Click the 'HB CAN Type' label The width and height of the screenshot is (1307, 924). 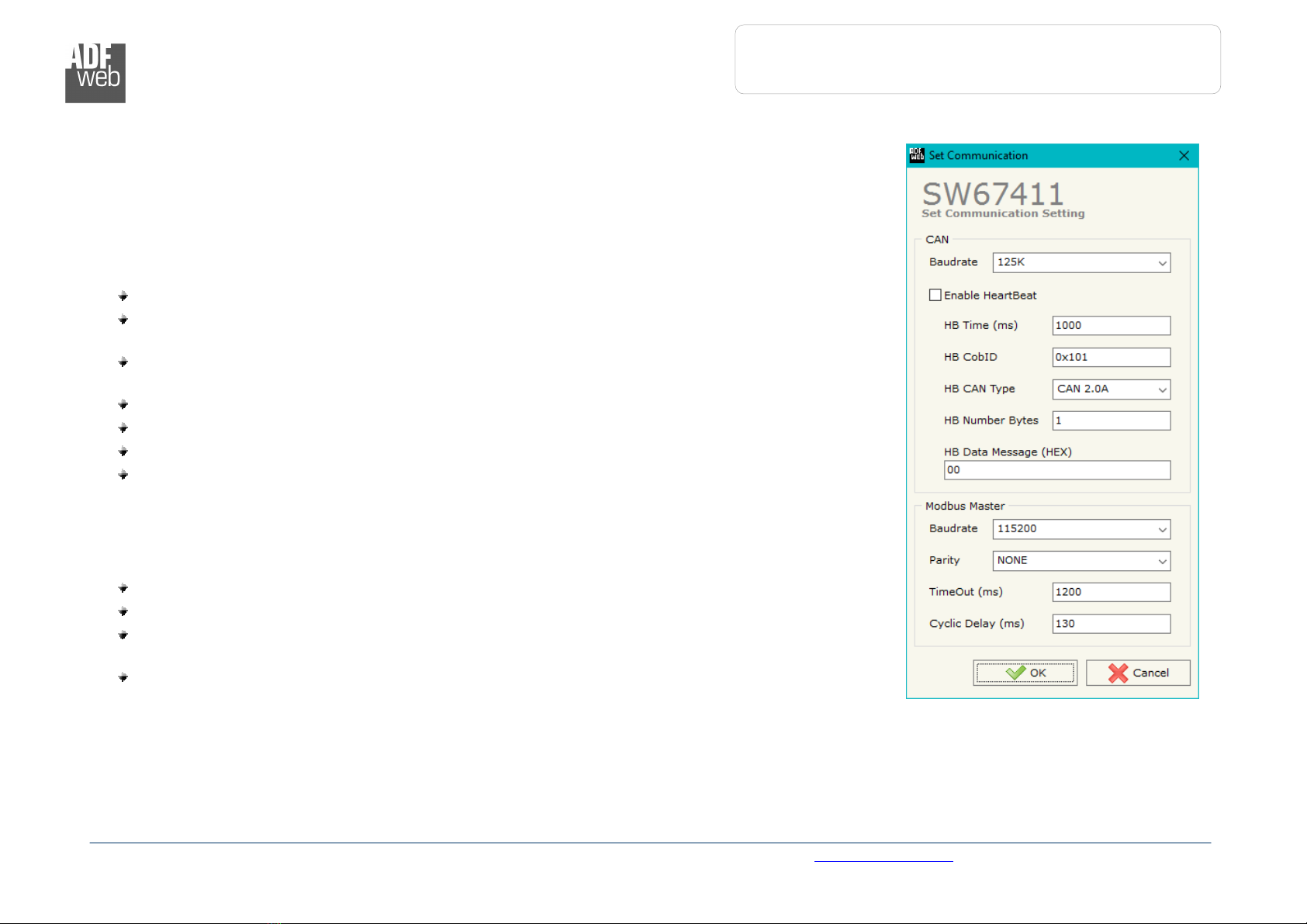[979, 389]
